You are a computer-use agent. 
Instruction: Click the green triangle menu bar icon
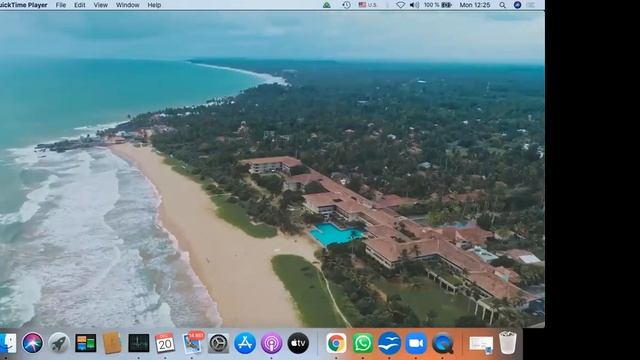(327, 5)
